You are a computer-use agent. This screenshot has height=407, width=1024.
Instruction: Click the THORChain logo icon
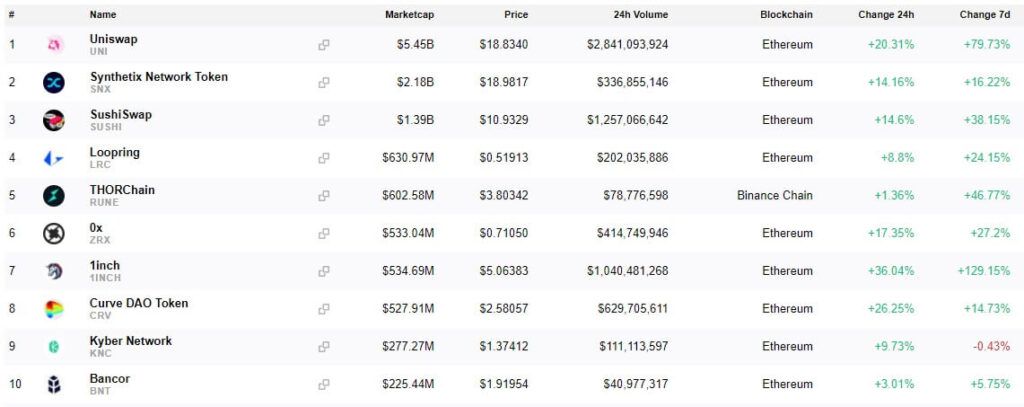point(54,196)
